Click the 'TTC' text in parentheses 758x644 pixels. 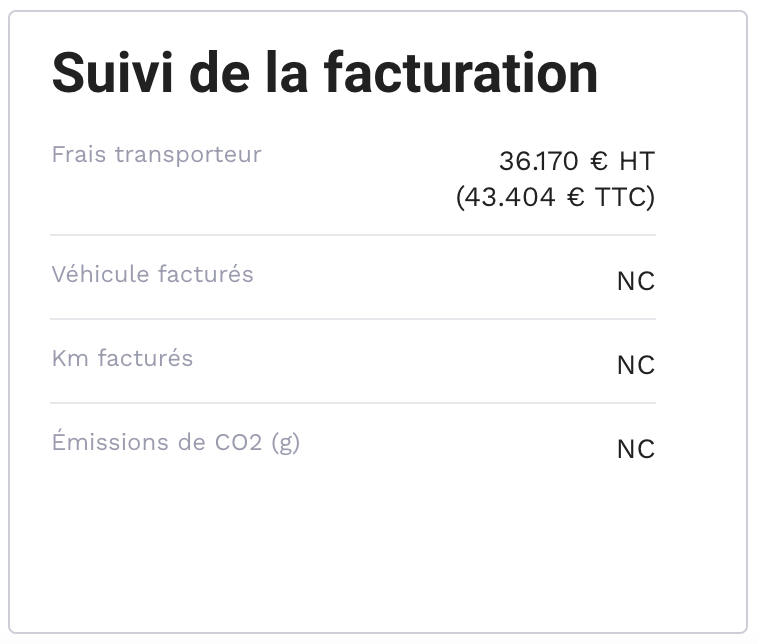pyautogui.click(x=620, y=198)
